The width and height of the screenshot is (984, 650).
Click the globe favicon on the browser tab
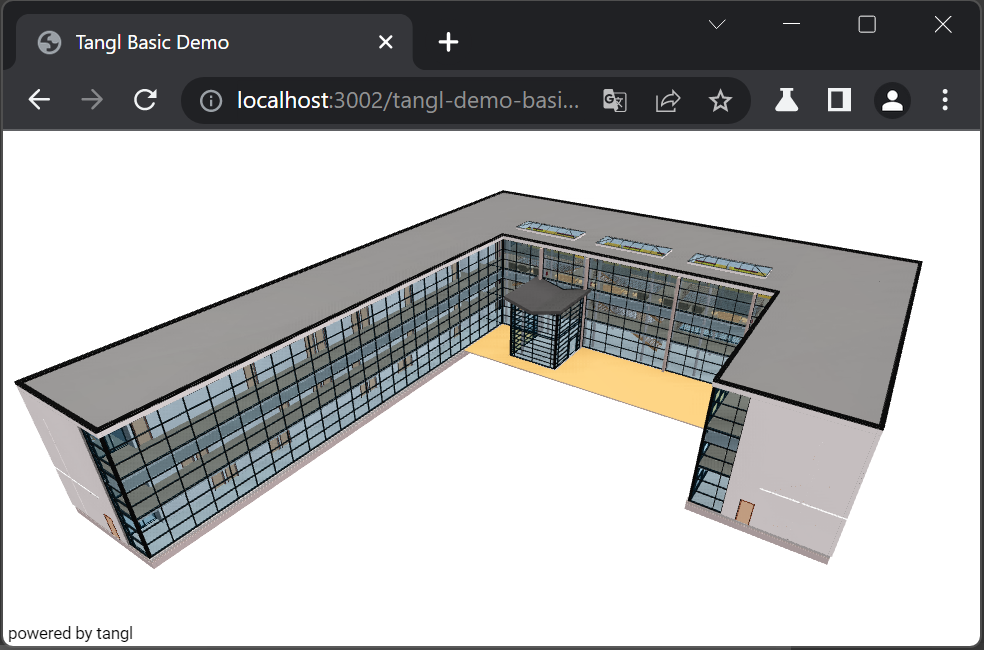48,42
